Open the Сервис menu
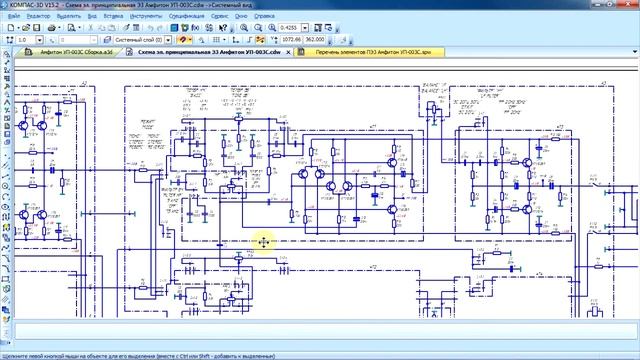 point(220,16)
